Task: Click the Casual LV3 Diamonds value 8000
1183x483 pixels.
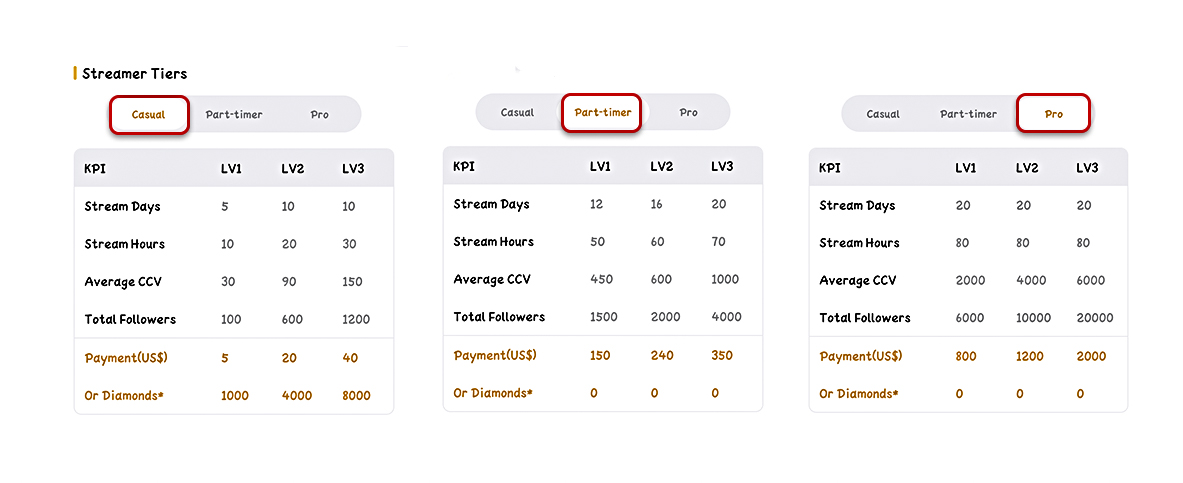Action: (x=356, y=395)
